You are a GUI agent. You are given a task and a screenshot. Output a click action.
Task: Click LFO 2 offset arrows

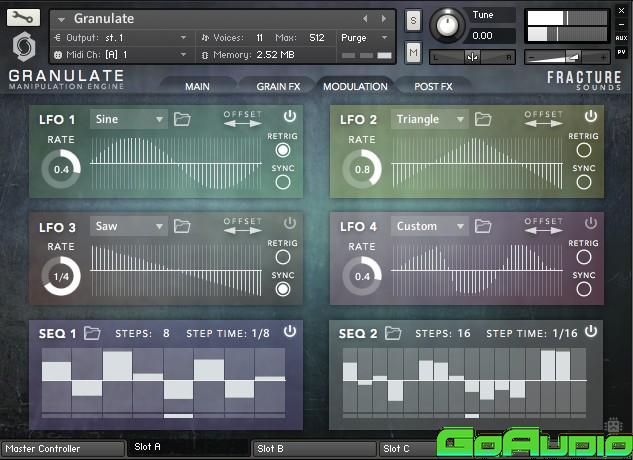(543, 123)
